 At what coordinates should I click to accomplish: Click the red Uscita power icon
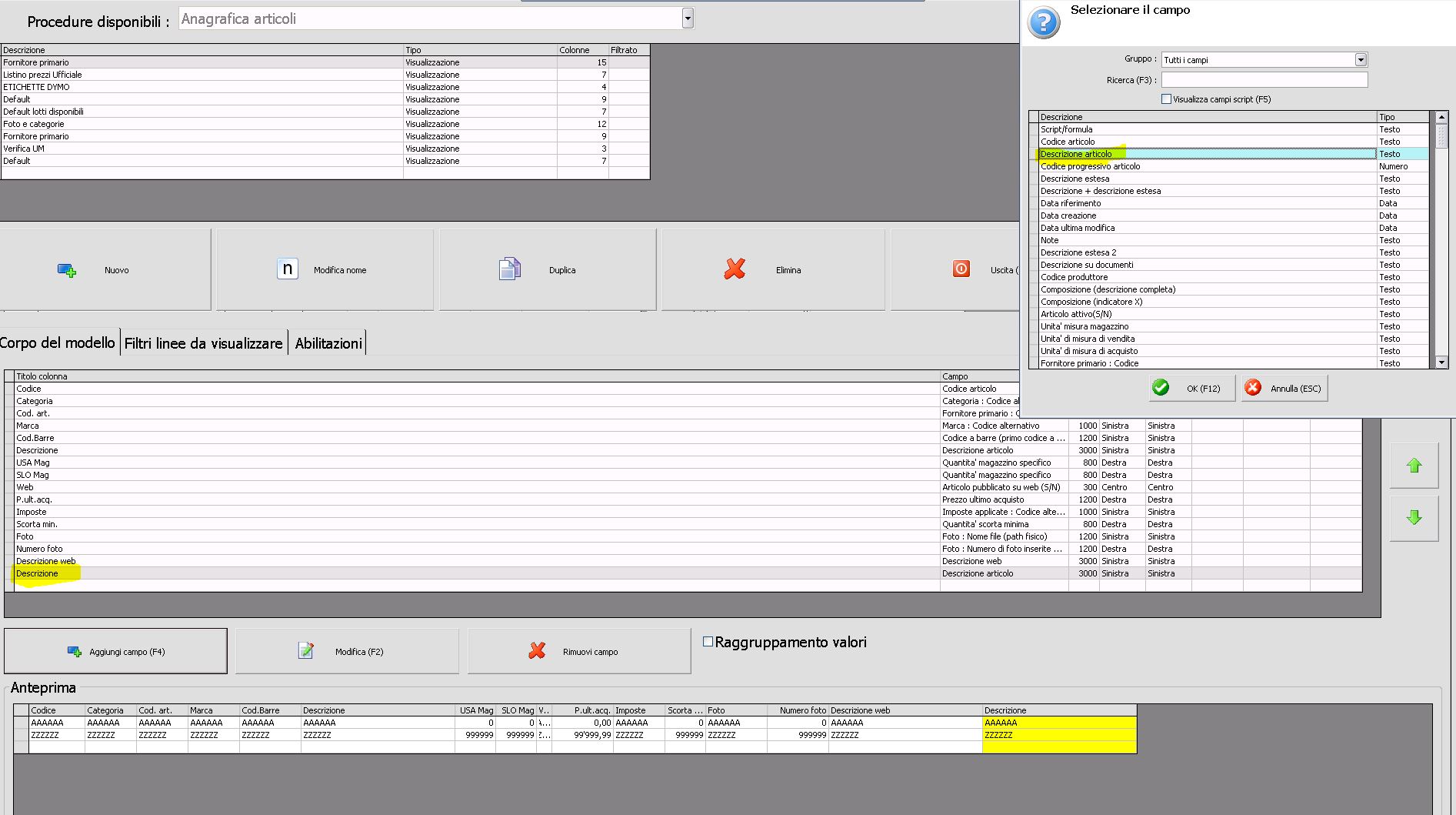tap(961, 269)
